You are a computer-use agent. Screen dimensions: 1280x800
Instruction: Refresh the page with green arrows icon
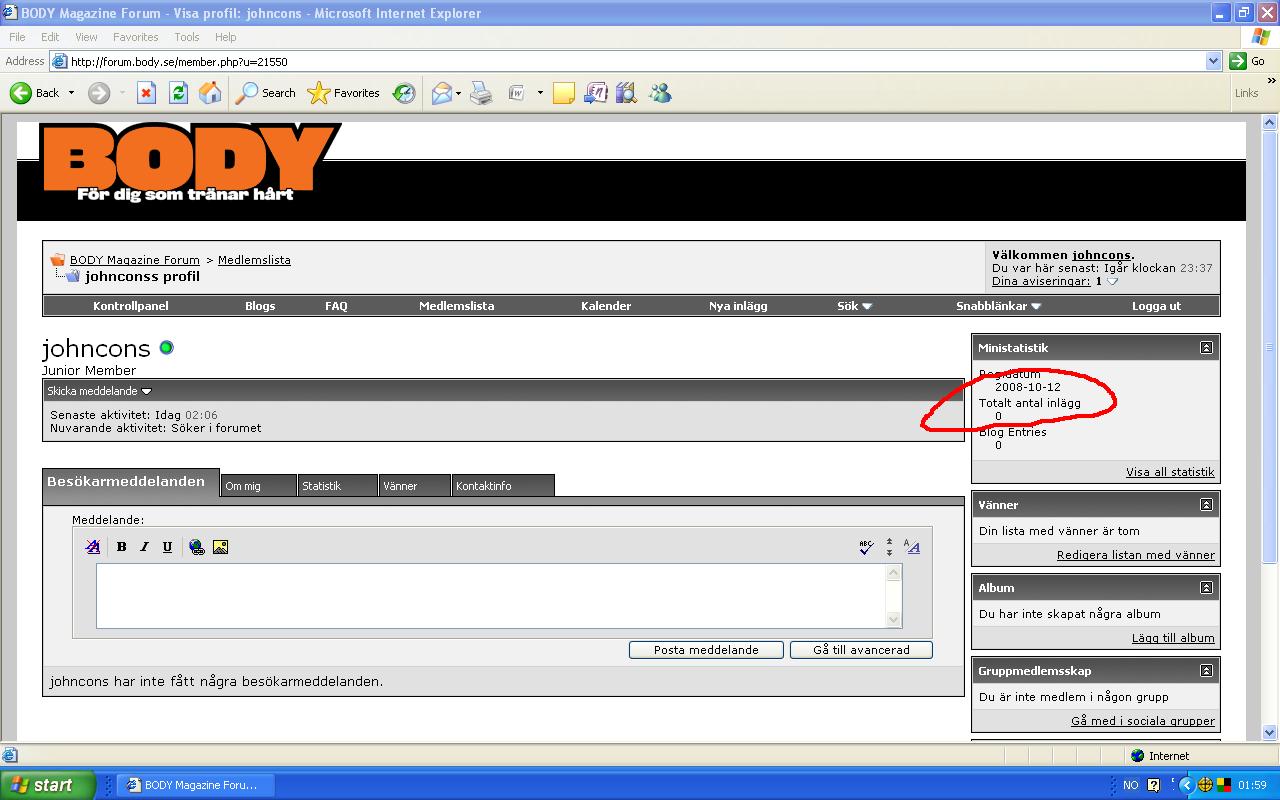point(178,93)
